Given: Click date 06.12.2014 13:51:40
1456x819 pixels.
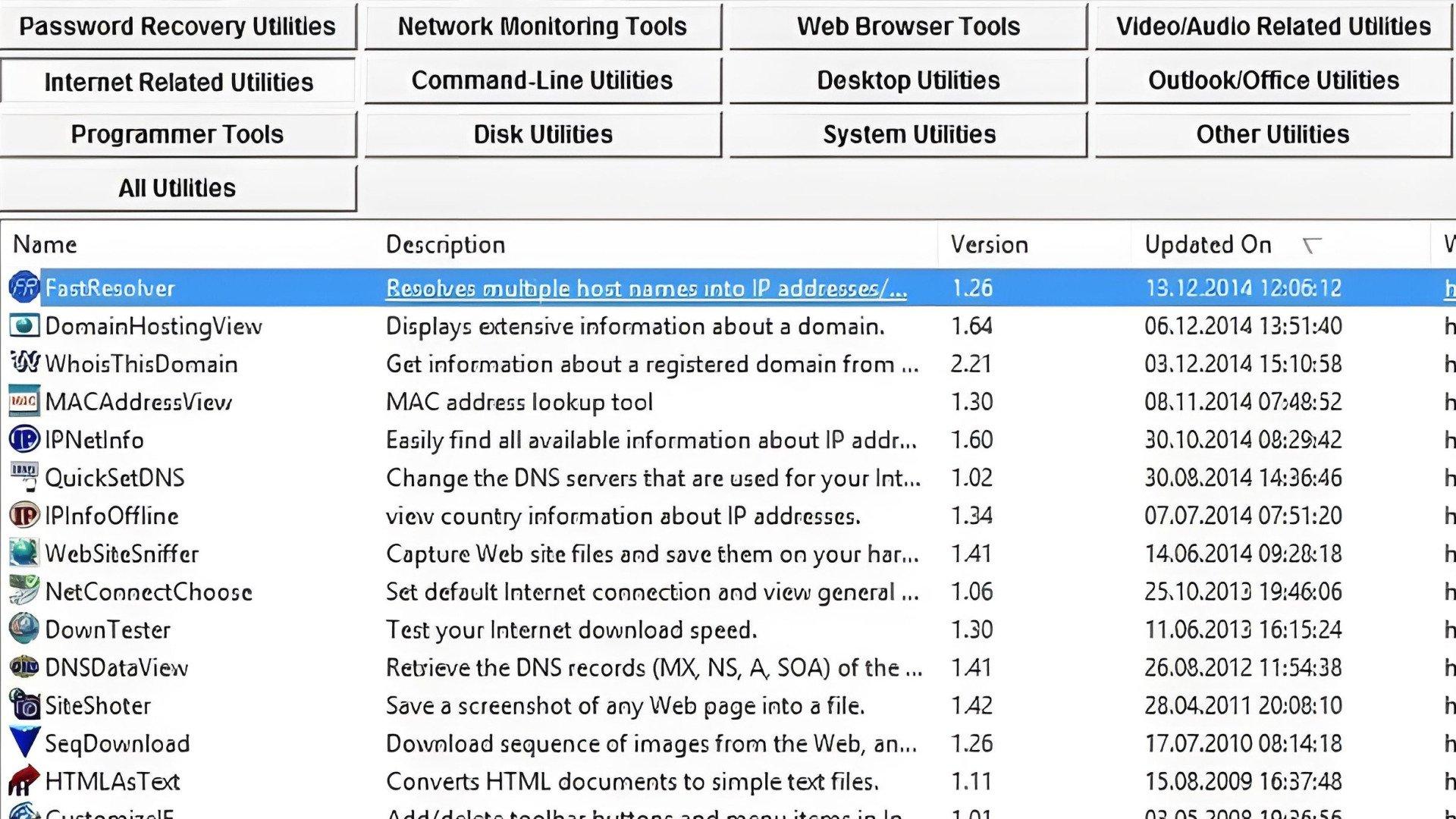Looking at the screenshot, I should (1244, 326).
